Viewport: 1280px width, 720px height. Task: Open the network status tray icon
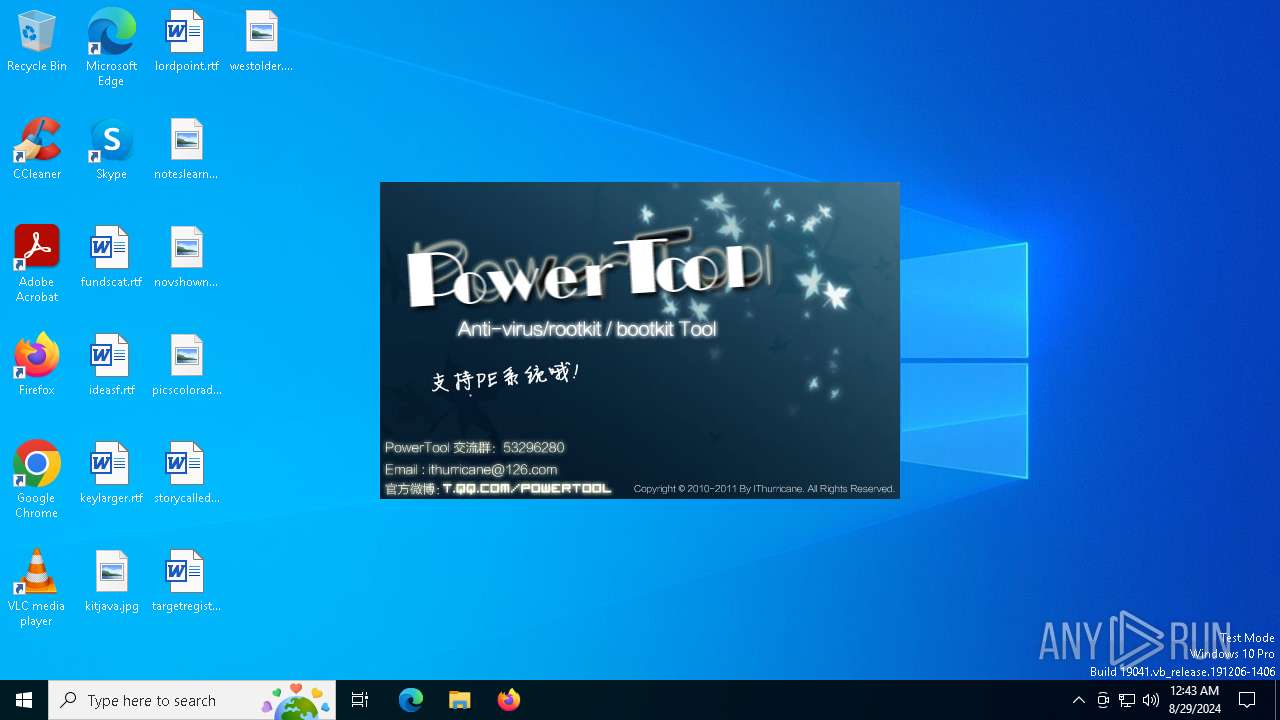[1127, 700]
